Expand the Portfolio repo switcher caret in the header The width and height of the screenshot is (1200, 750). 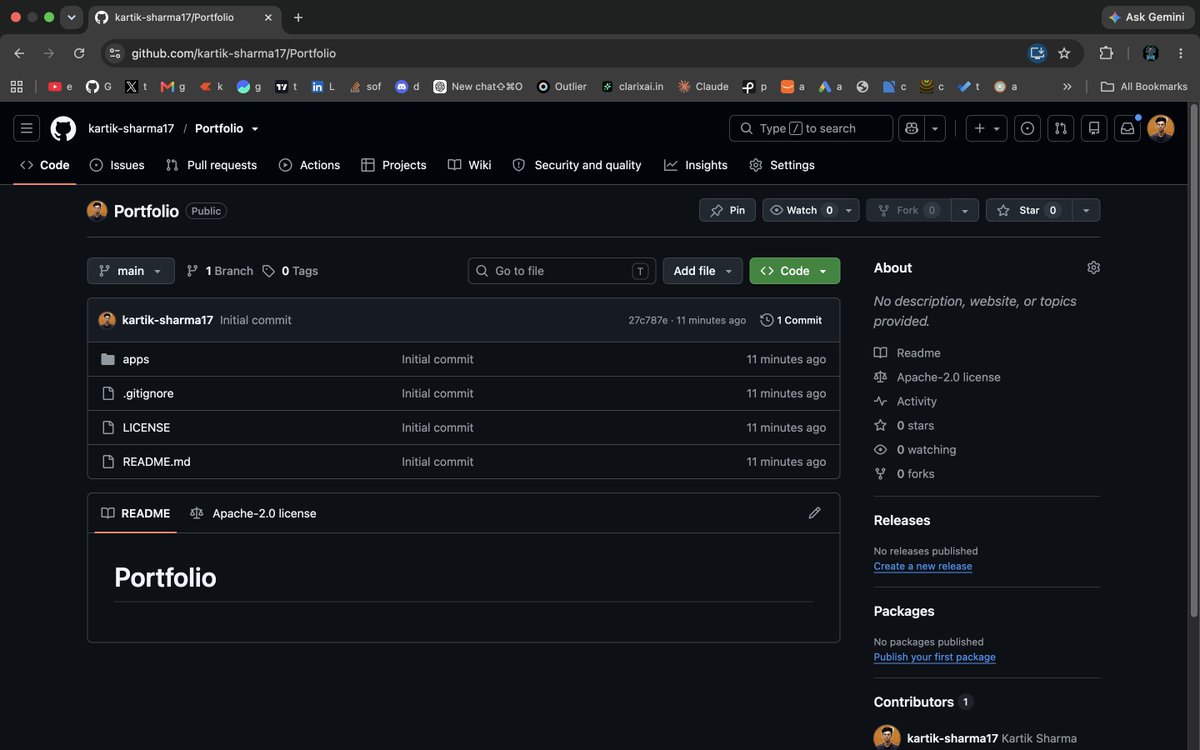click(255, 129)
